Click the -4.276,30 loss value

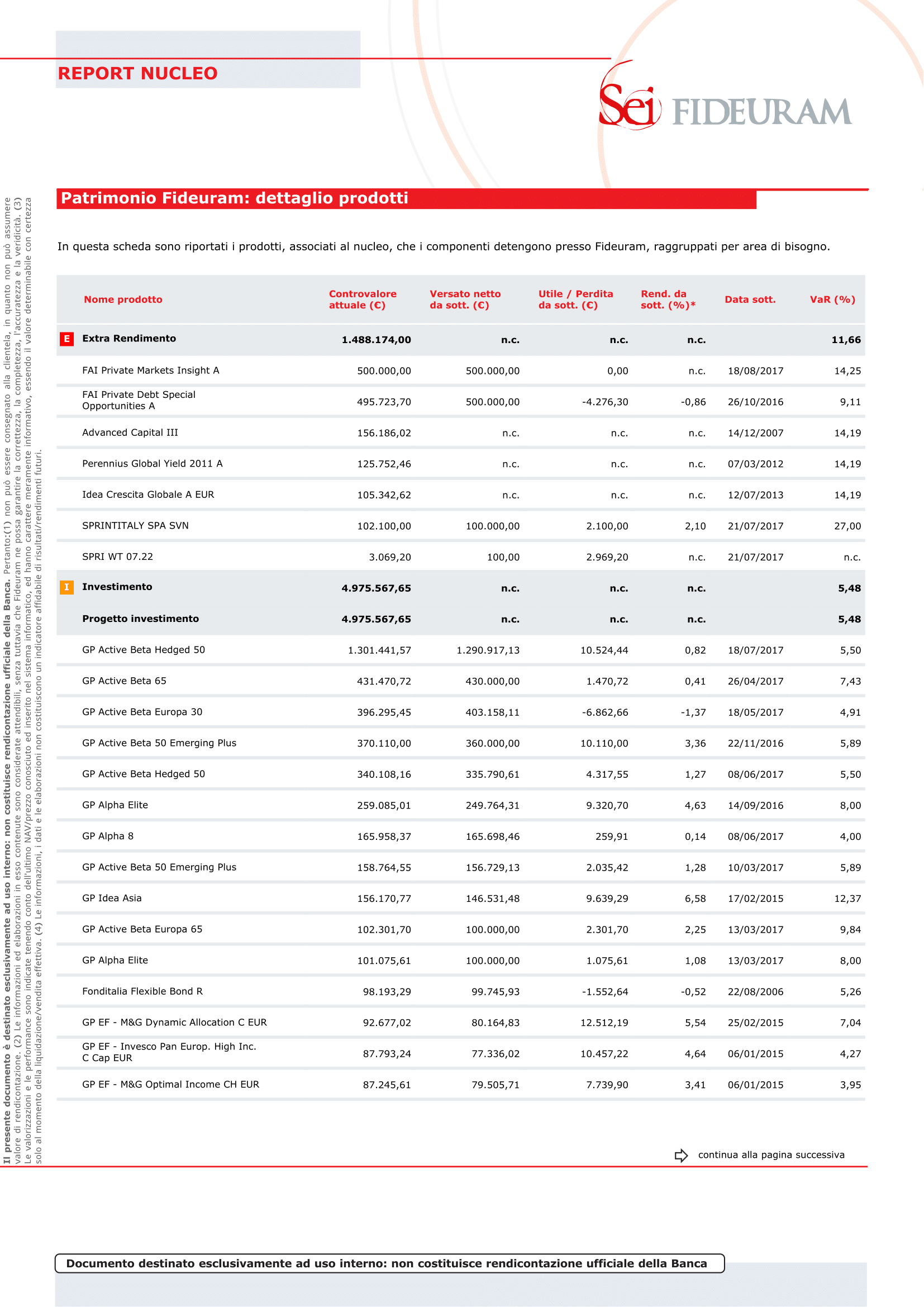click(606, 402)
